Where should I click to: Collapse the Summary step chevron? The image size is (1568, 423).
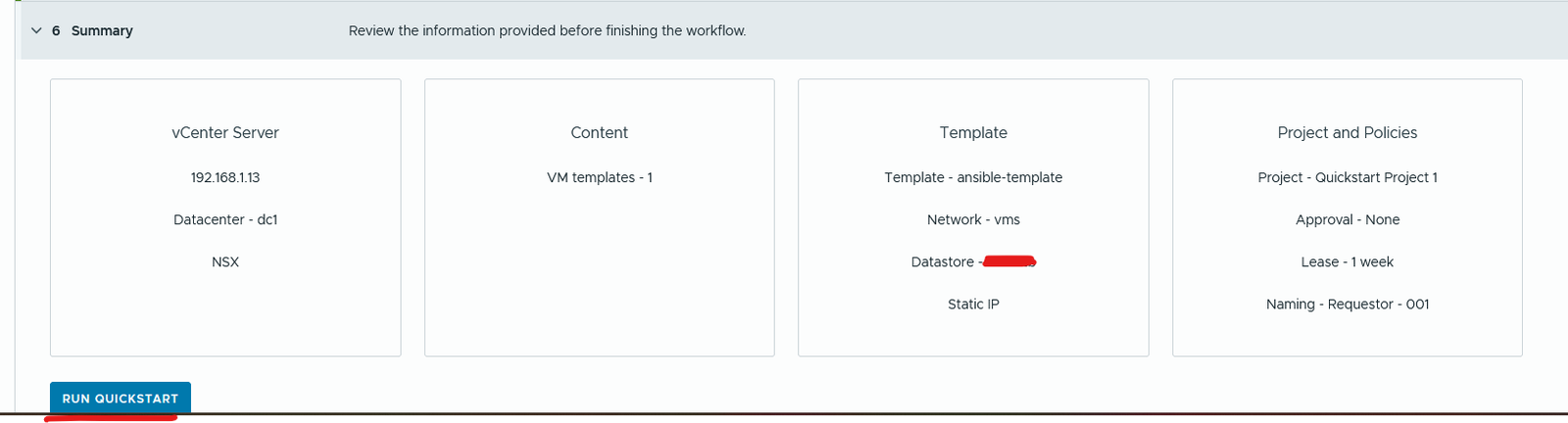pyautogui.click(x=37, y=30)
